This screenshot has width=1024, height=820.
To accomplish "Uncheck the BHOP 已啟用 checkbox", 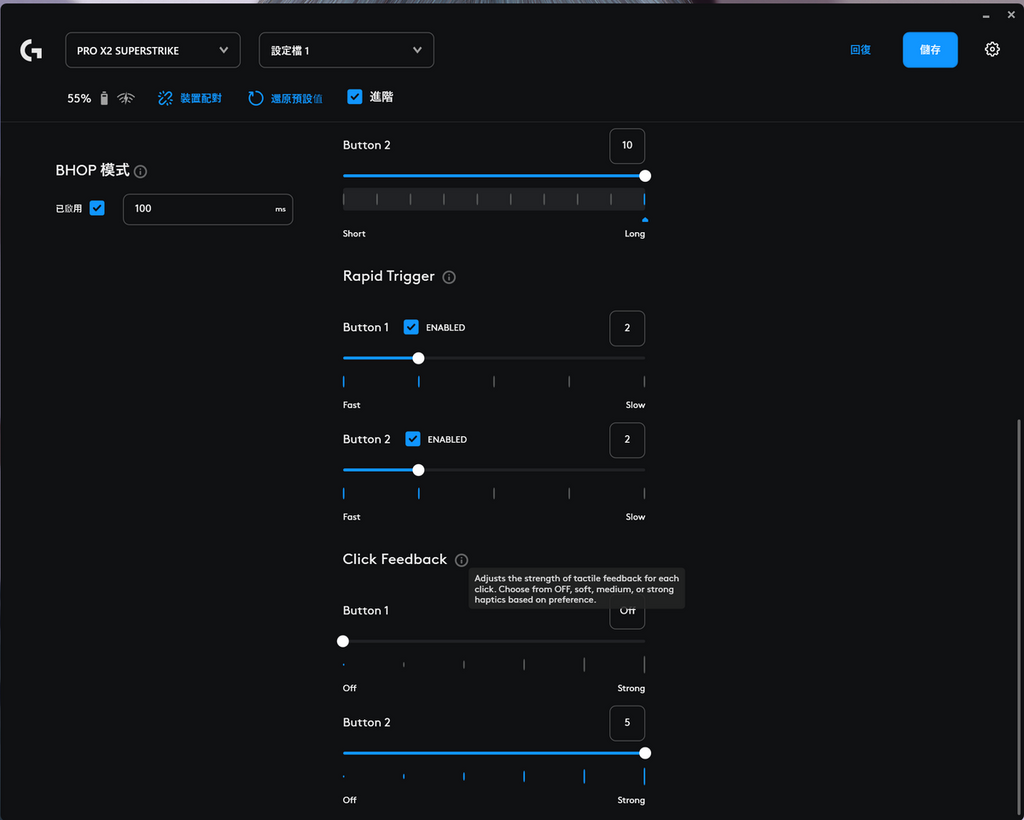I will [x=97, y=208].
